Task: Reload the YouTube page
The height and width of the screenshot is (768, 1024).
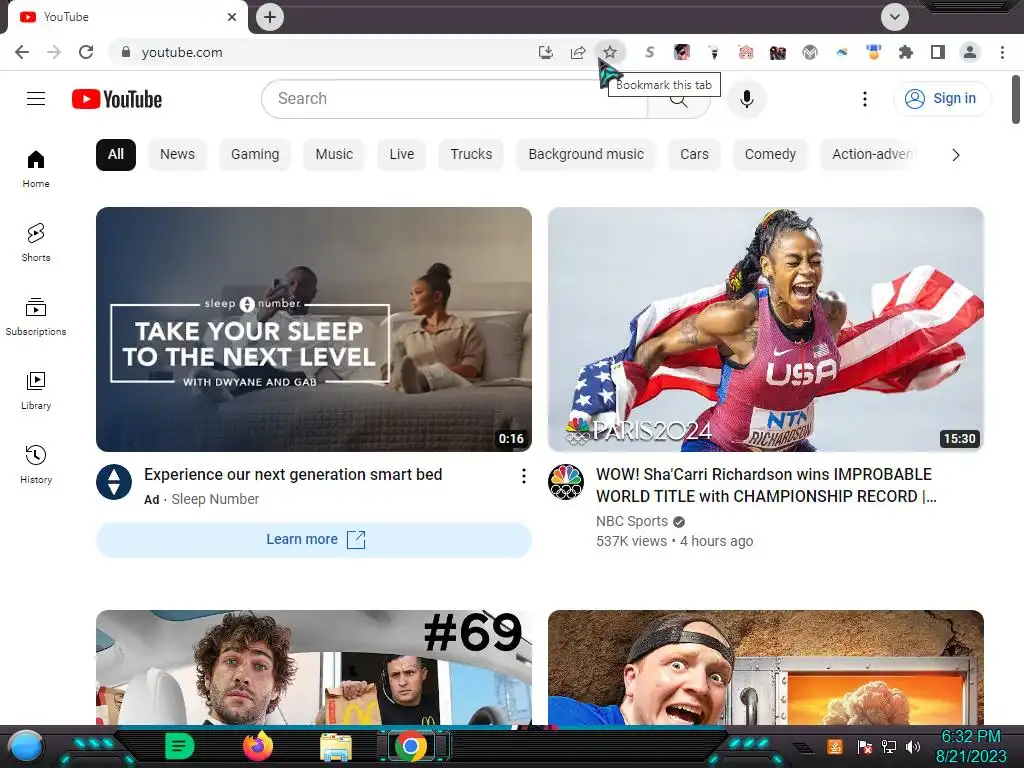Action: pyautogui.click(x=86, y=52)
